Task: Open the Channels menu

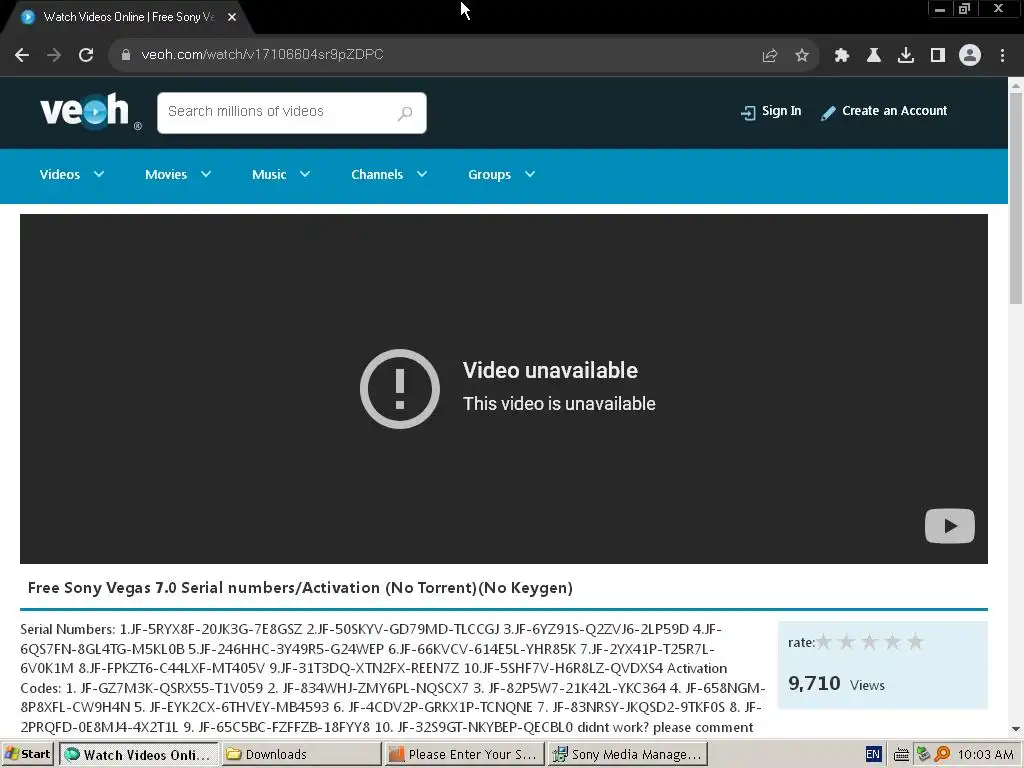Action: [377, 174]
